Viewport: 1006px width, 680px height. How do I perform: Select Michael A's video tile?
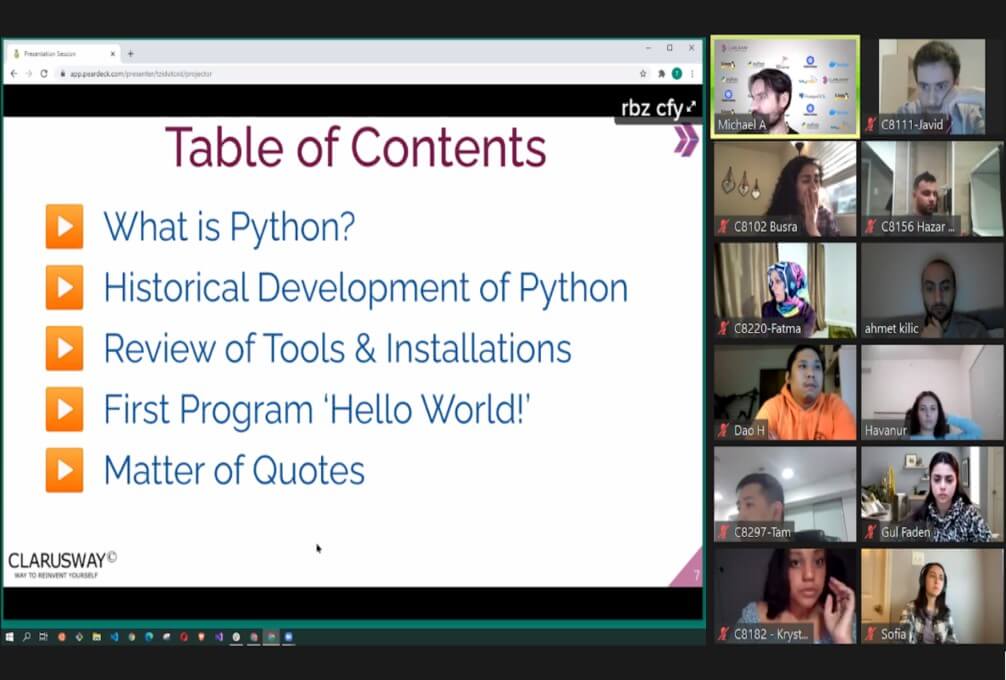785,87
